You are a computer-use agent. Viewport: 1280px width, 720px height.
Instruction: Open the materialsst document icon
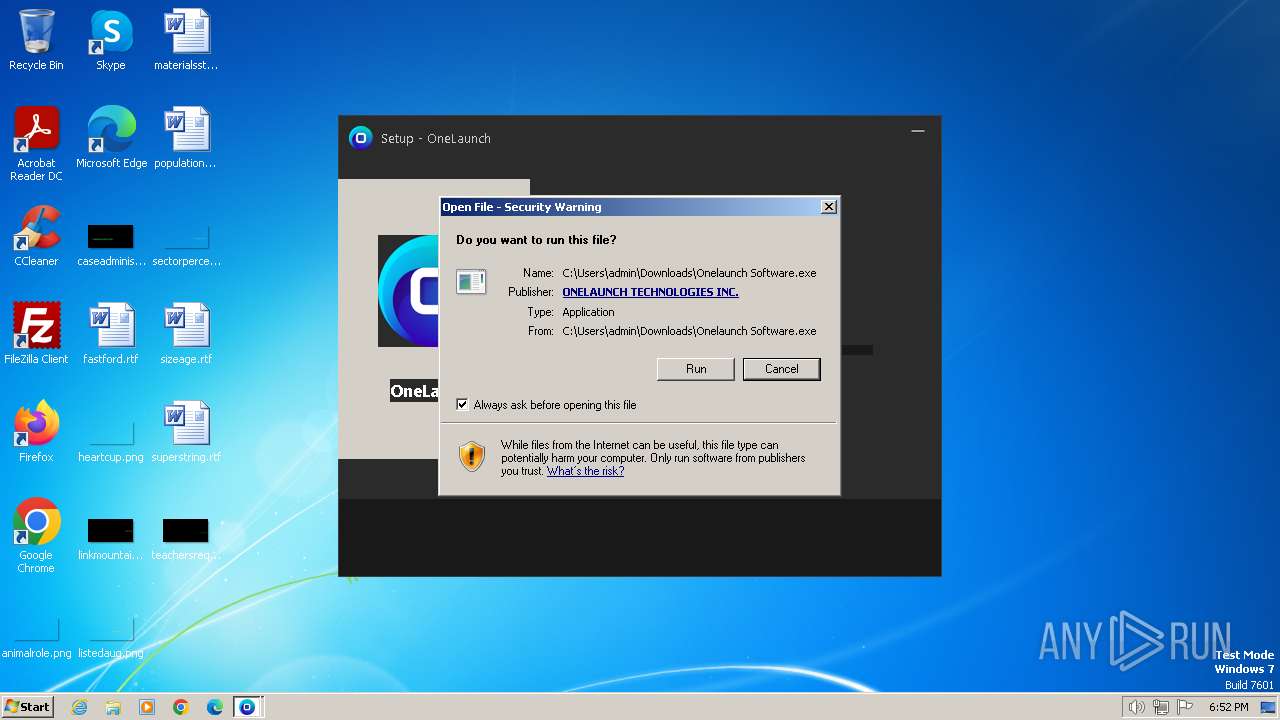pos(186,41)
